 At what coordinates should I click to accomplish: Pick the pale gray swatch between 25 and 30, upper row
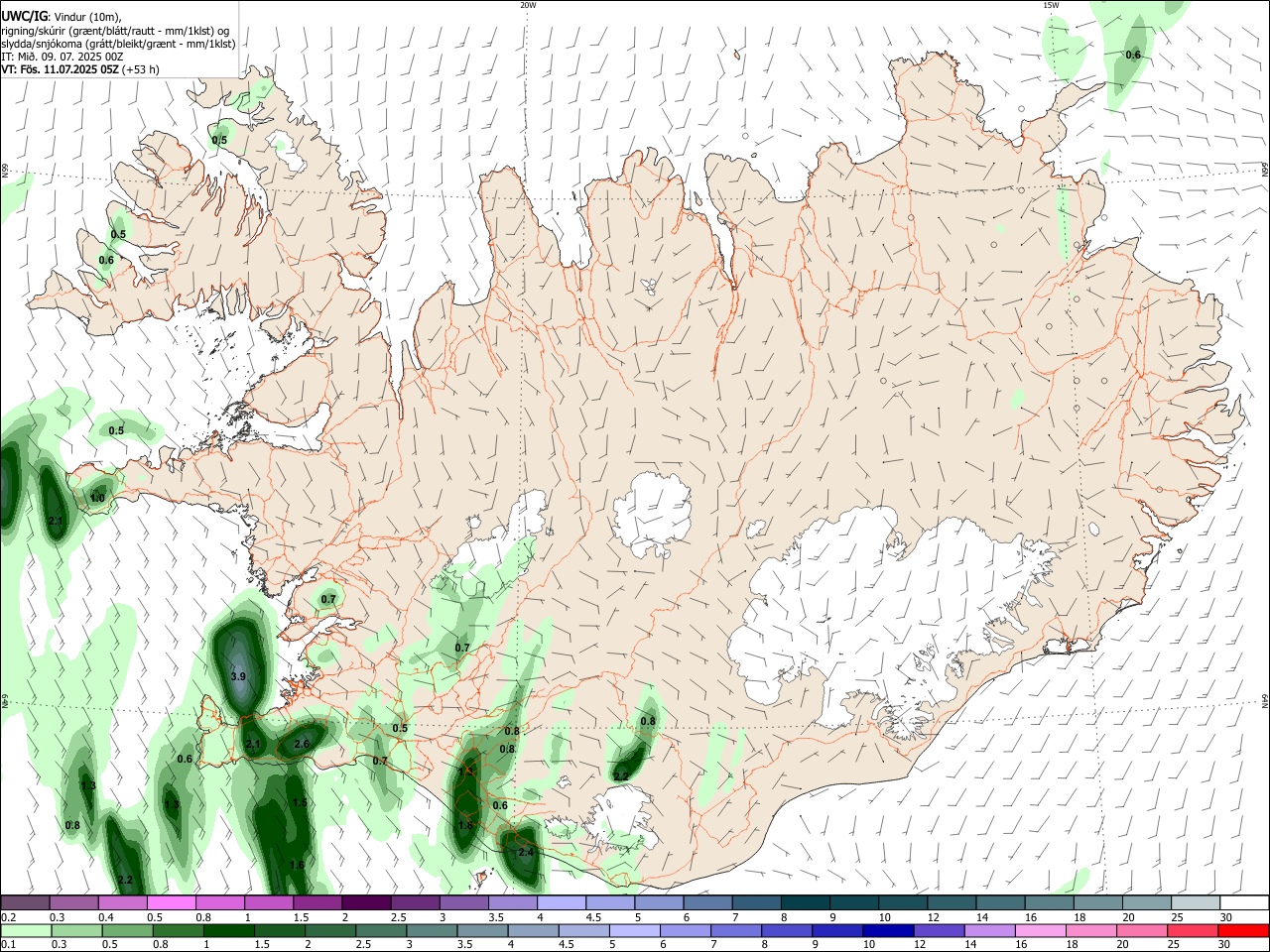[x=1195, y=903]
